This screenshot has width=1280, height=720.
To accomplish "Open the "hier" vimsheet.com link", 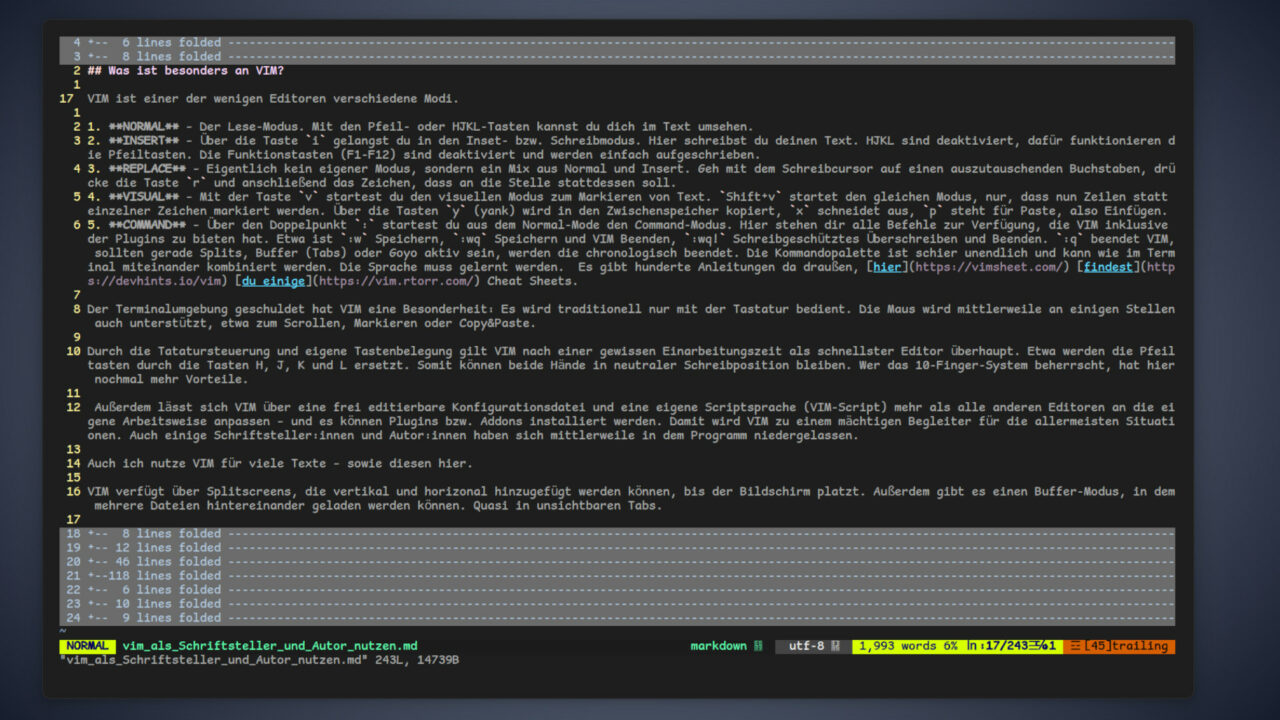I will point(888,266).
